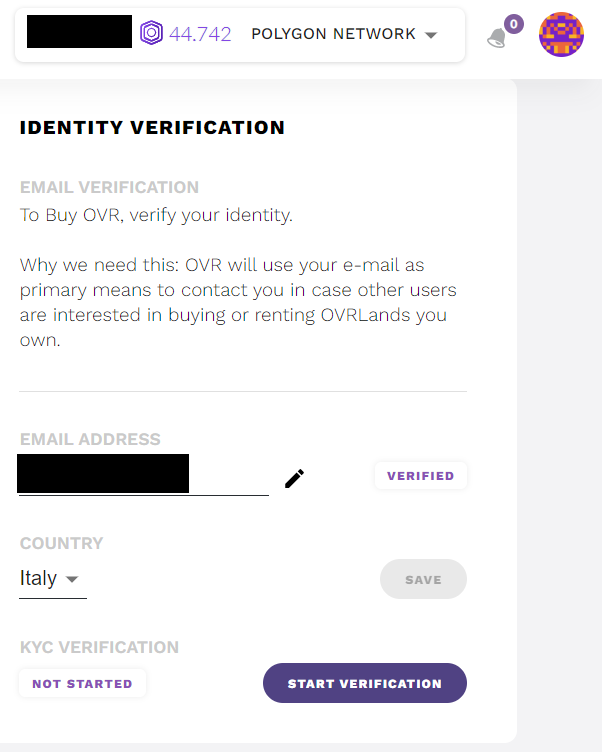
Task: Click the Save country button
Action: (423, 579)
